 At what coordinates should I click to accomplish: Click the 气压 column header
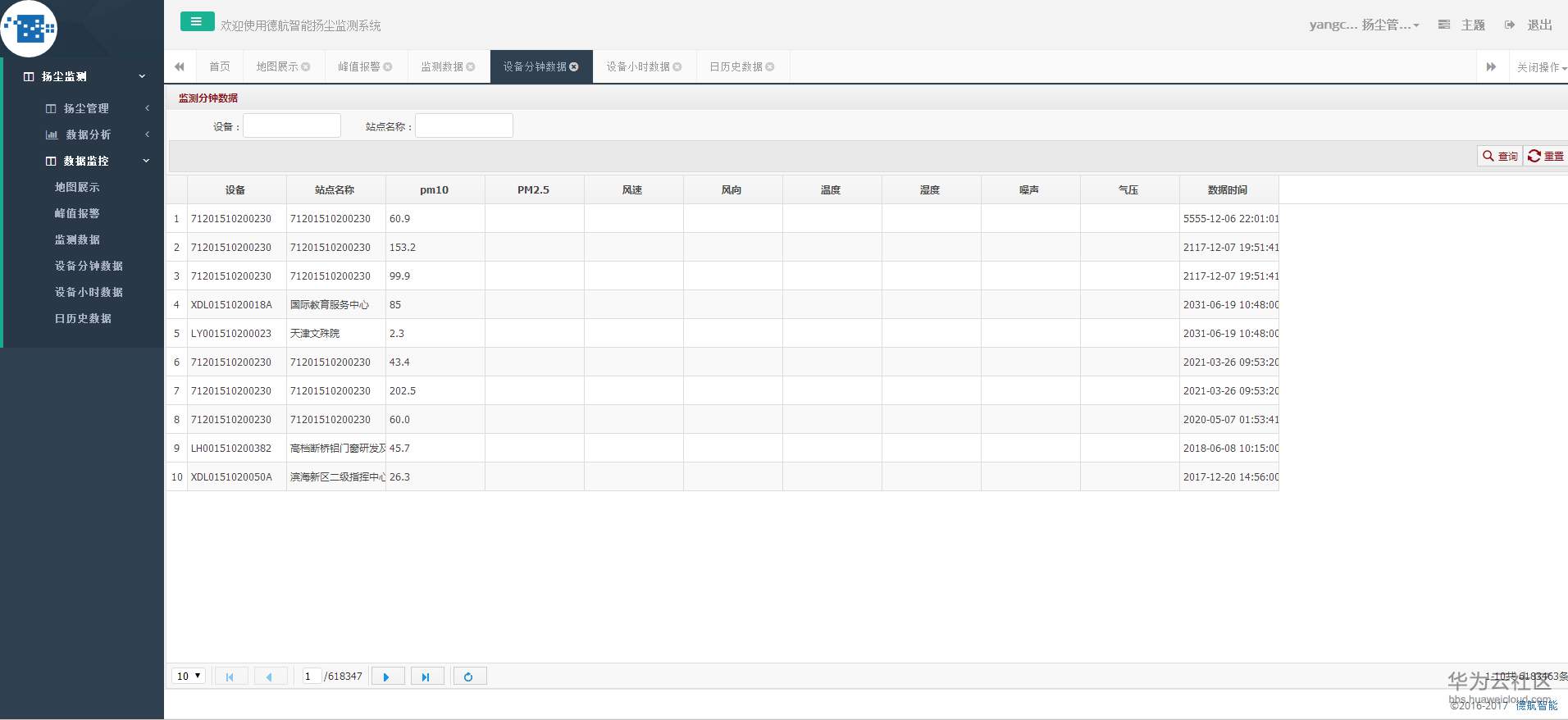[x=1129, y=189]
